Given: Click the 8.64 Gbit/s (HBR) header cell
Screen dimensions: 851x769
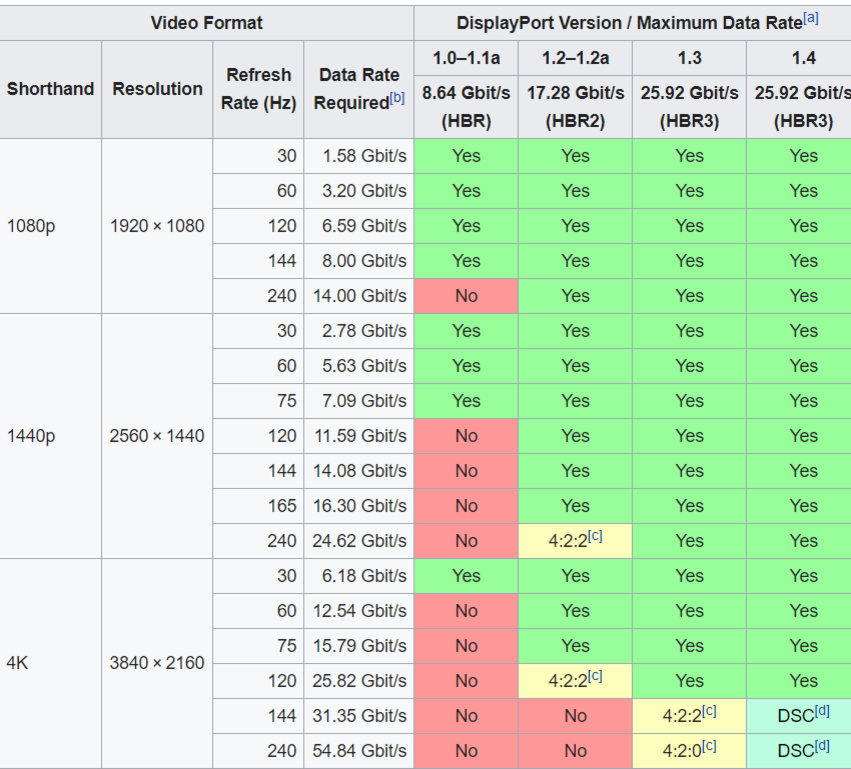Looking at the screenshot, I should point(466,107).
